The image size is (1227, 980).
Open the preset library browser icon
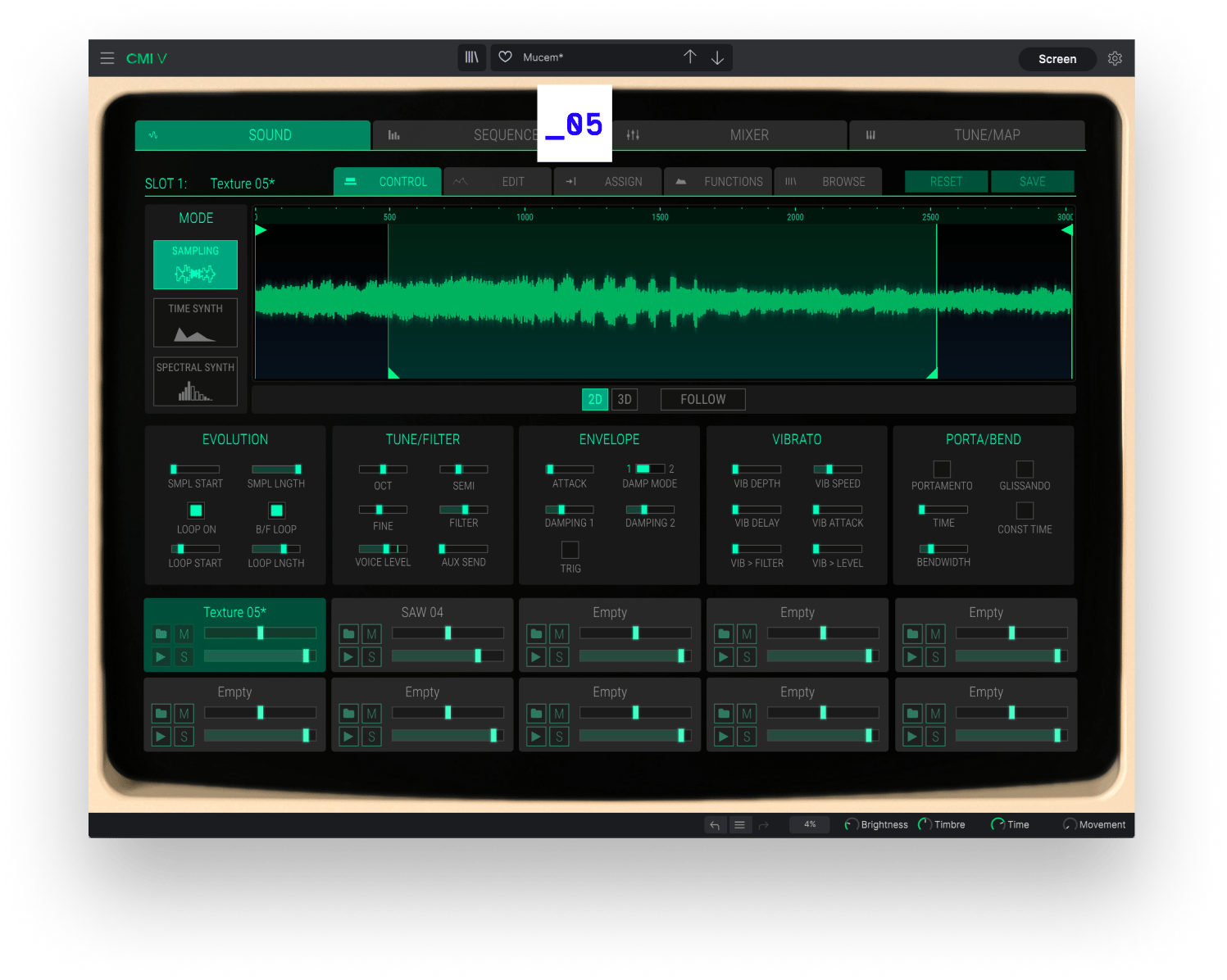point(472,57)
